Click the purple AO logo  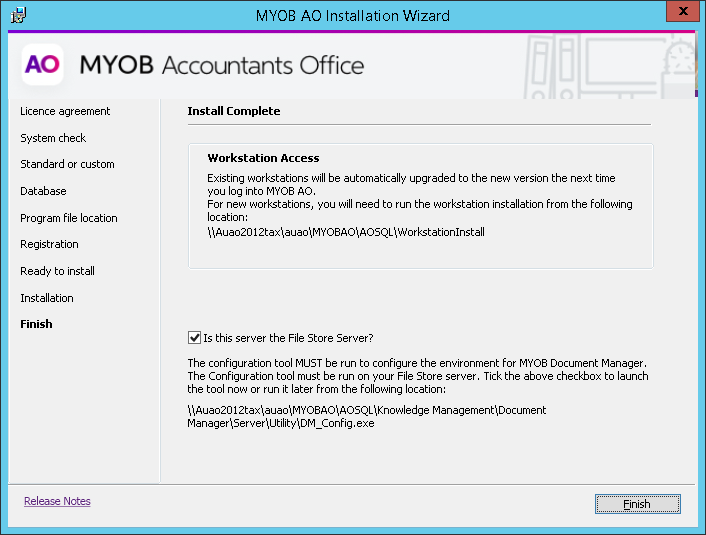tap(42, 65)
